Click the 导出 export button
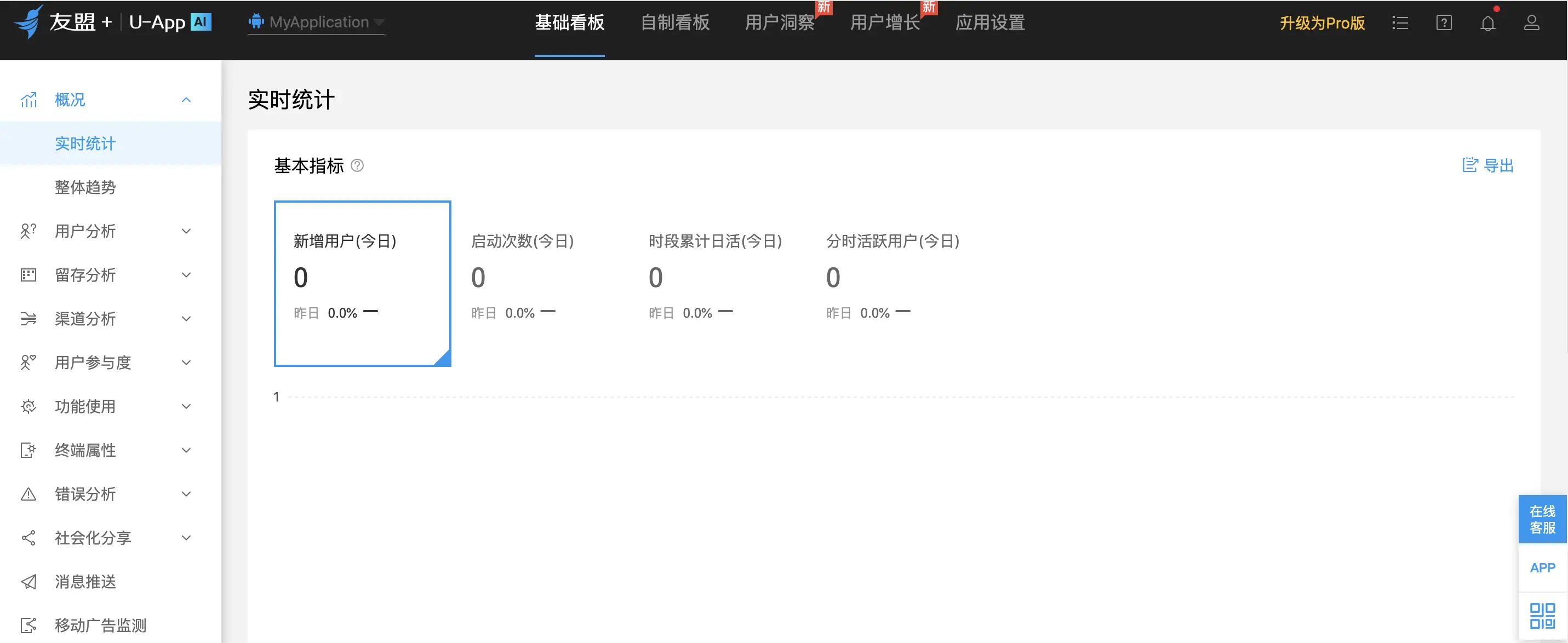The height and width of the screenshot is (643, 1568). click(x=1487, y=165)
